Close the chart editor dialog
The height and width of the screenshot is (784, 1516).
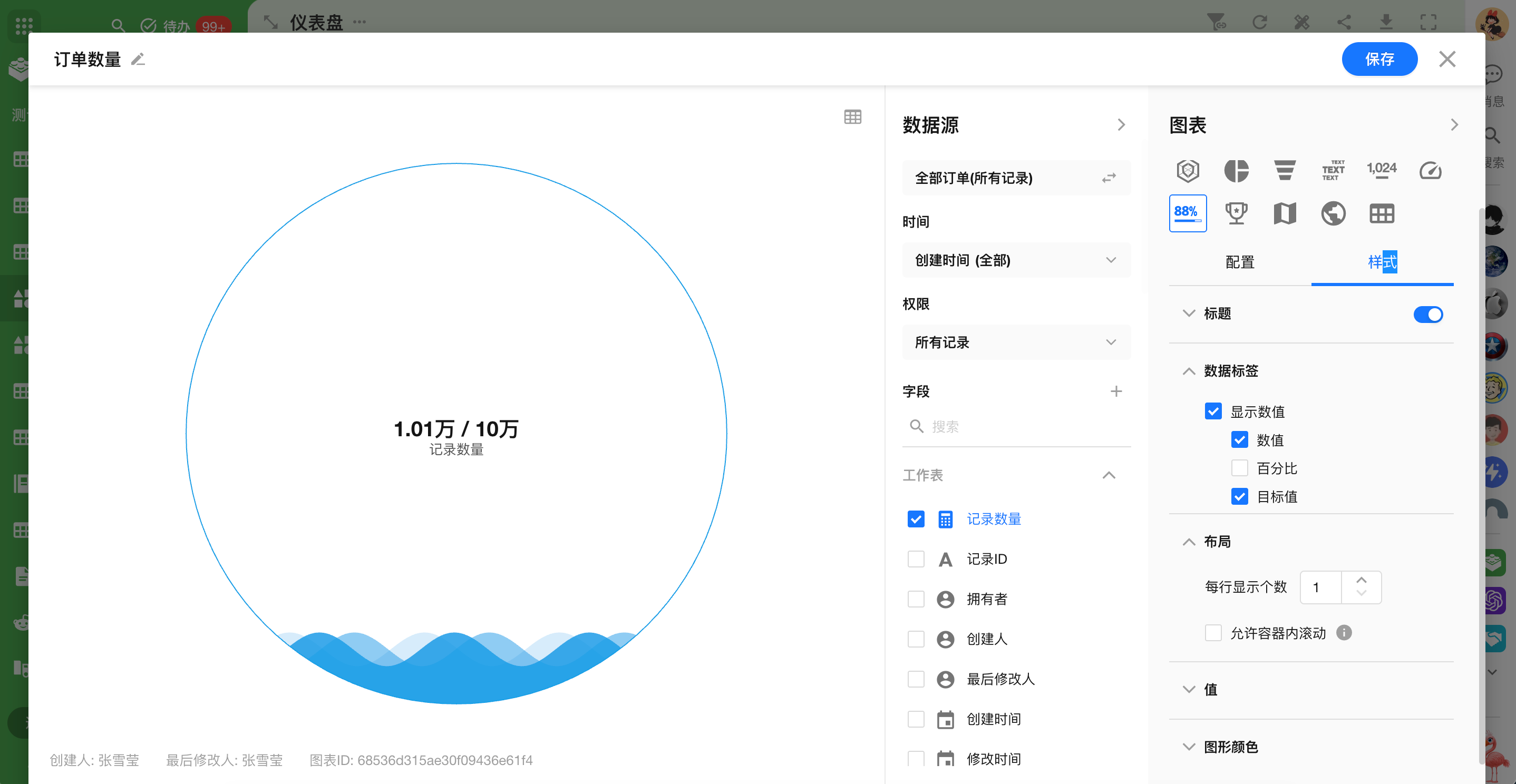tap(1446, 59)
